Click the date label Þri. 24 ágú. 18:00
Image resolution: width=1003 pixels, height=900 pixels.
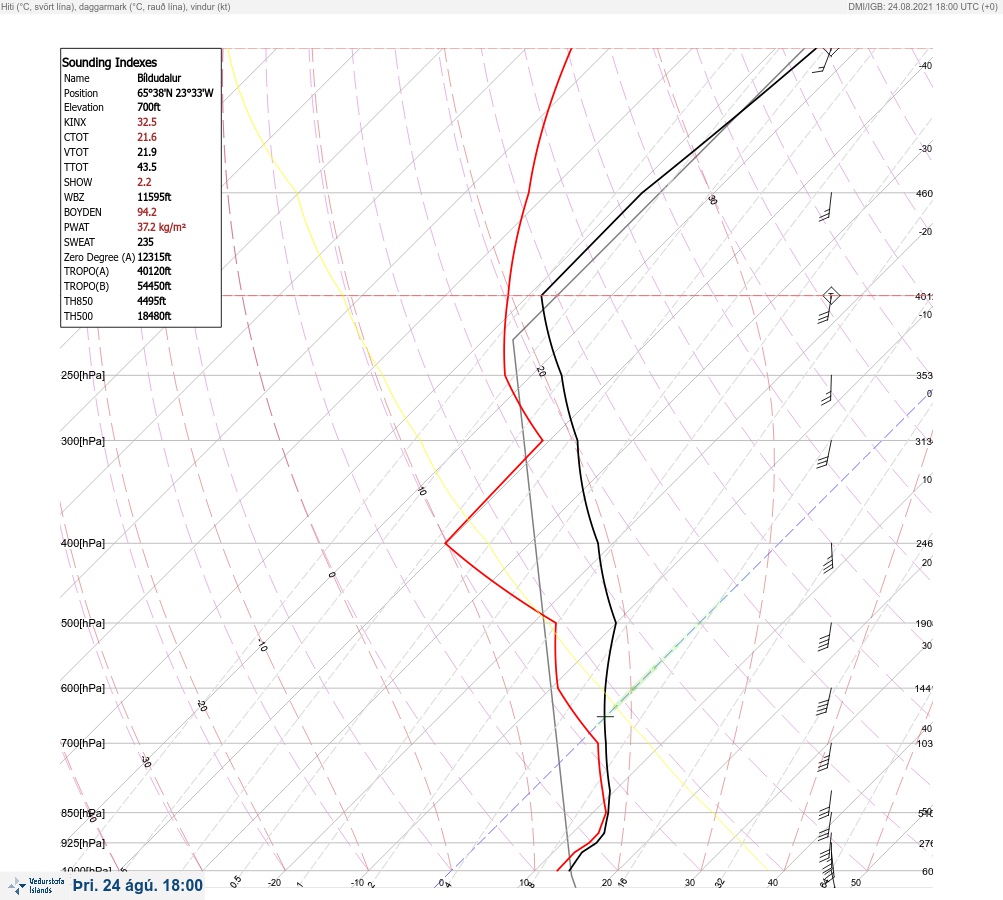point(138,885)
